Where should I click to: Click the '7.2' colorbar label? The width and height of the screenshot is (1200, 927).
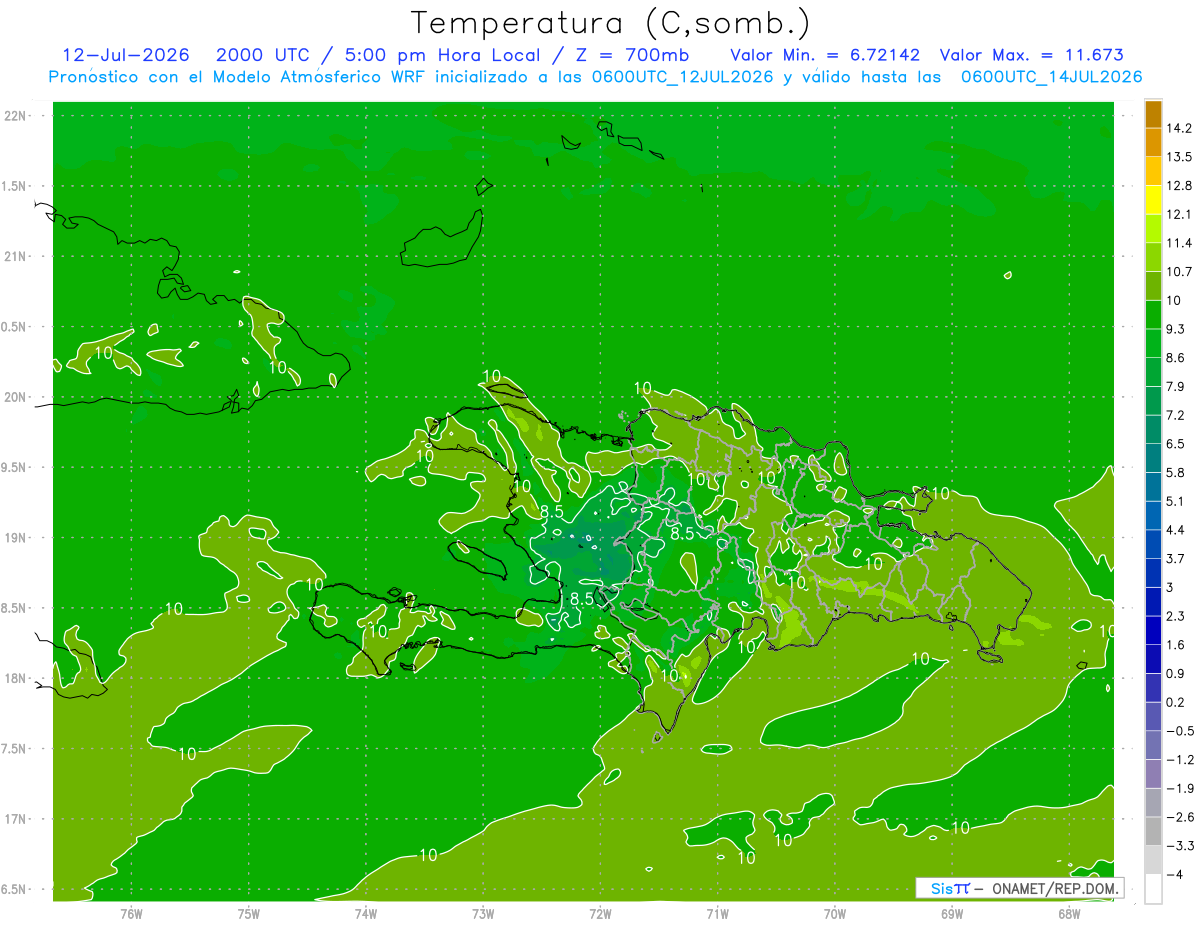click(x=1176, y=415)
